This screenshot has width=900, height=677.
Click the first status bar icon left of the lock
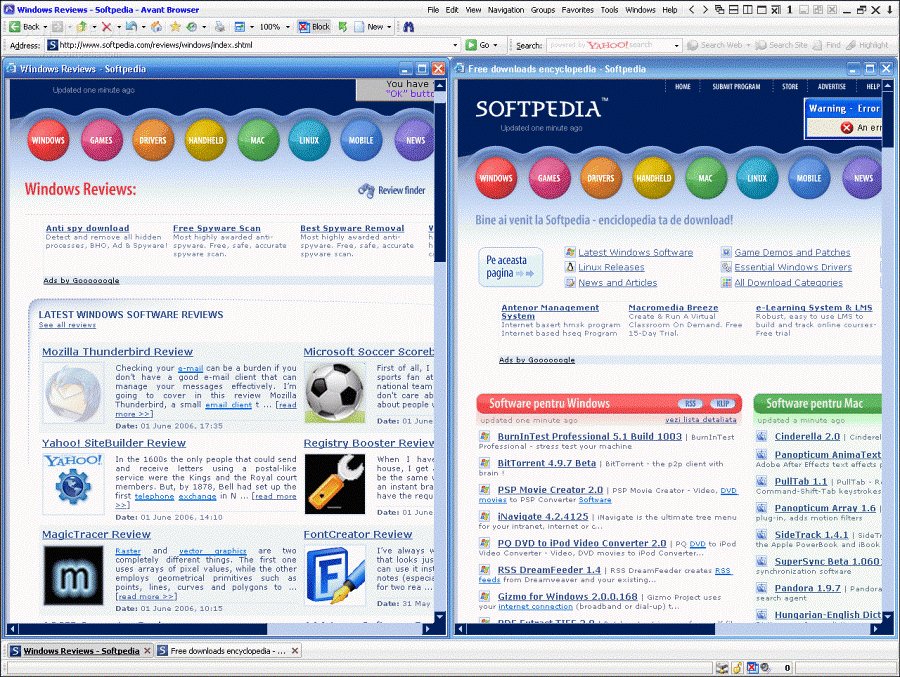[x=722, y=667]
